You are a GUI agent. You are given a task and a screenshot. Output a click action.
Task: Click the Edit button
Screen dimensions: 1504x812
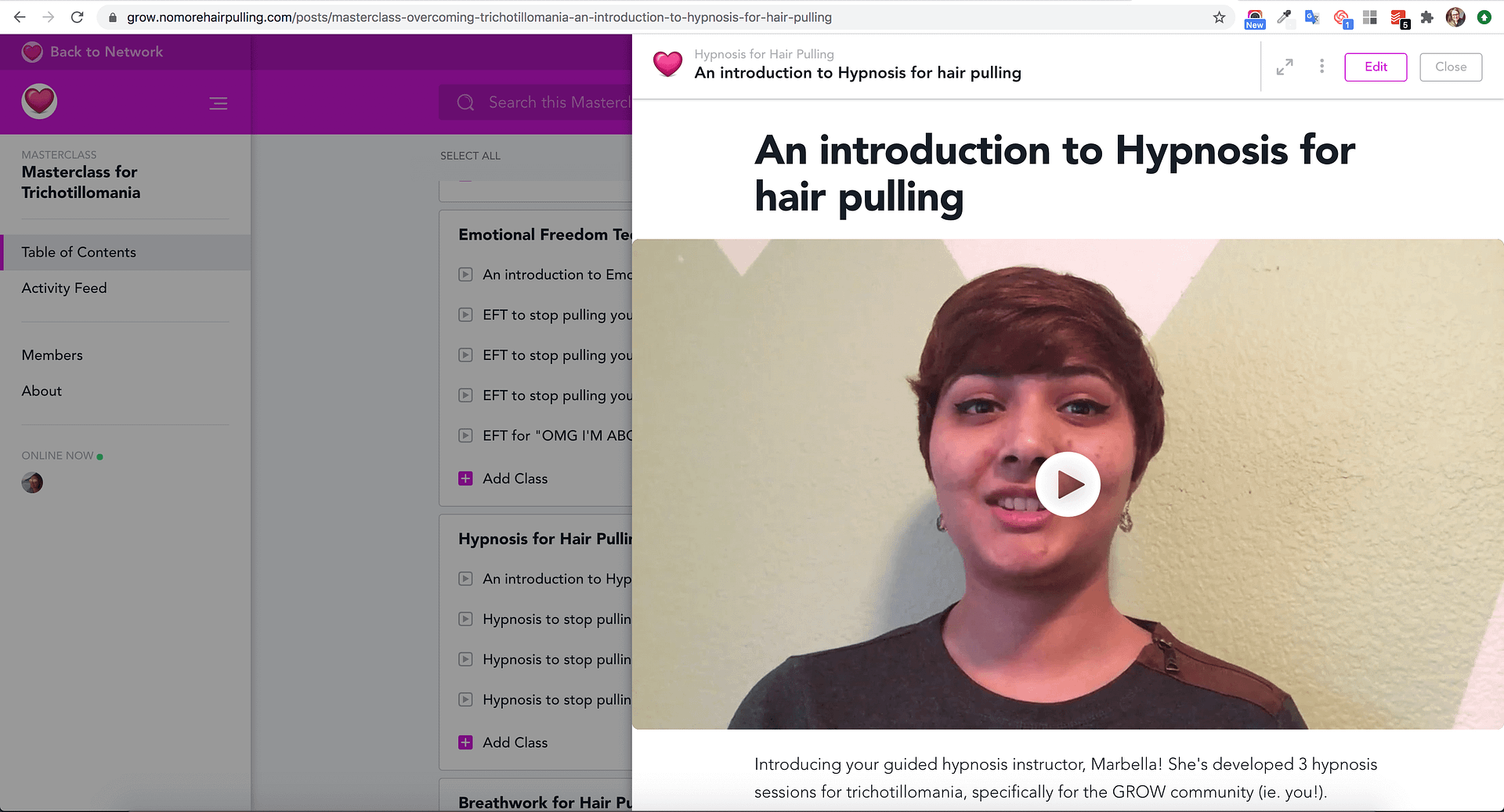click(x=1376, y=67)
